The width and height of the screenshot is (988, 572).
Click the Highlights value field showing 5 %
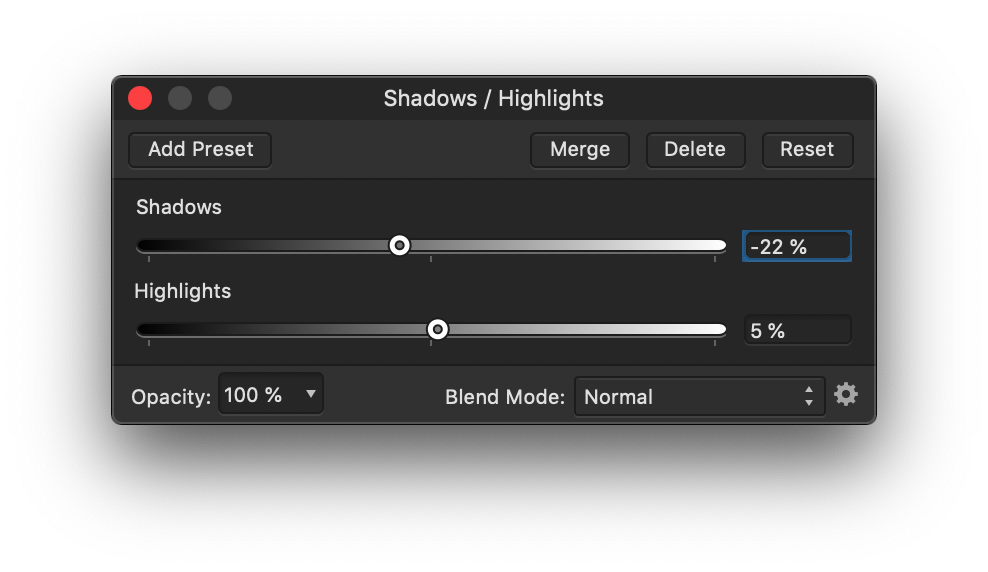797,330
